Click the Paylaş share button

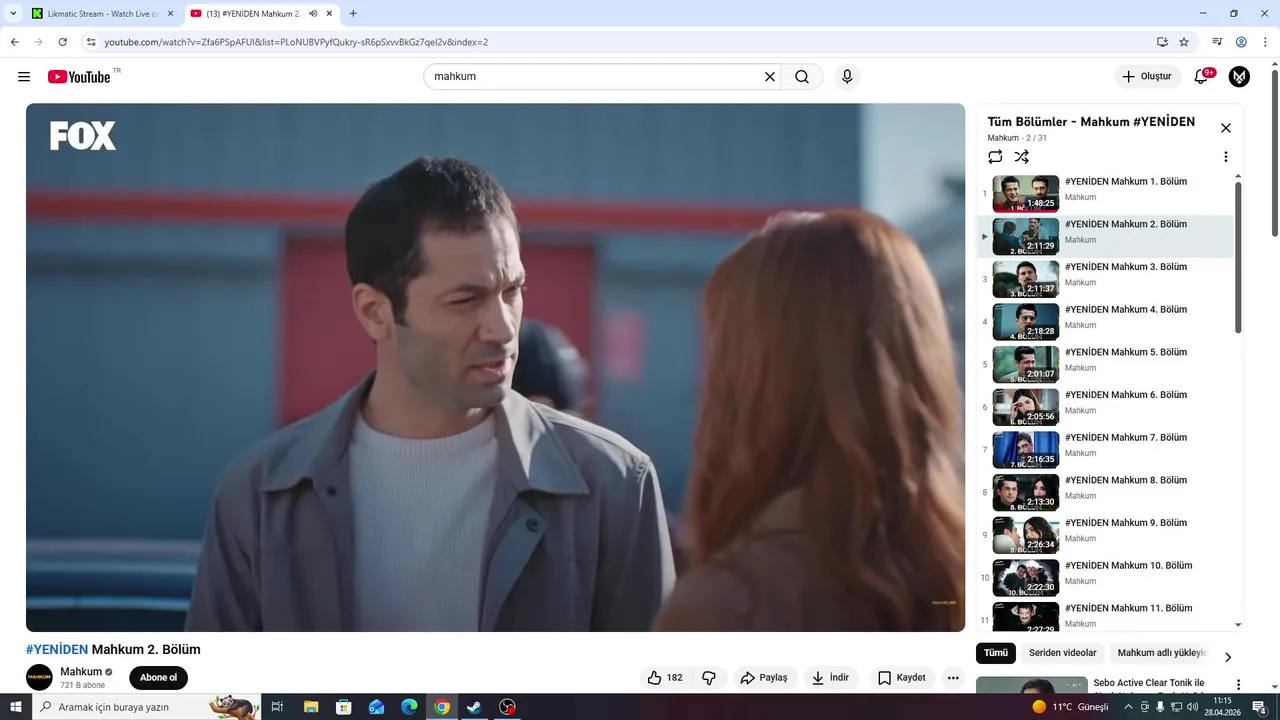[x=765, y=678]
